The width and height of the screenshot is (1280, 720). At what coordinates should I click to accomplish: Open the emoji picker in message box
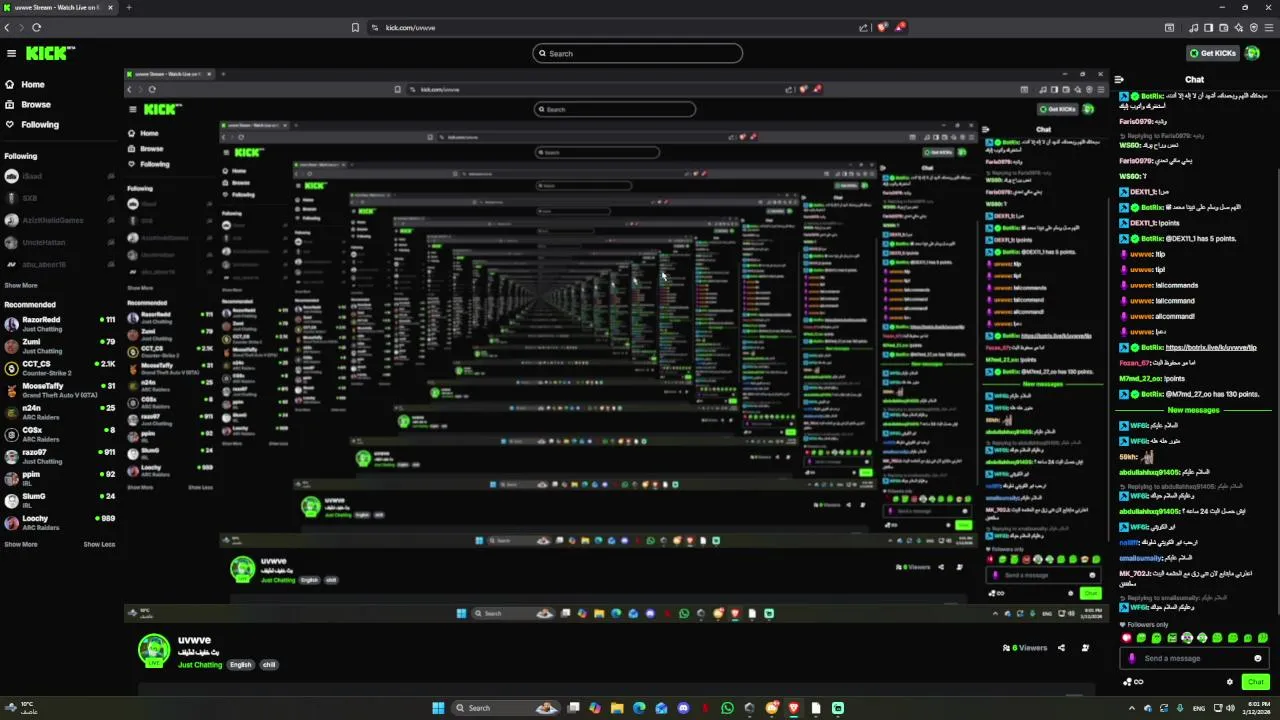coord(1258,658)
